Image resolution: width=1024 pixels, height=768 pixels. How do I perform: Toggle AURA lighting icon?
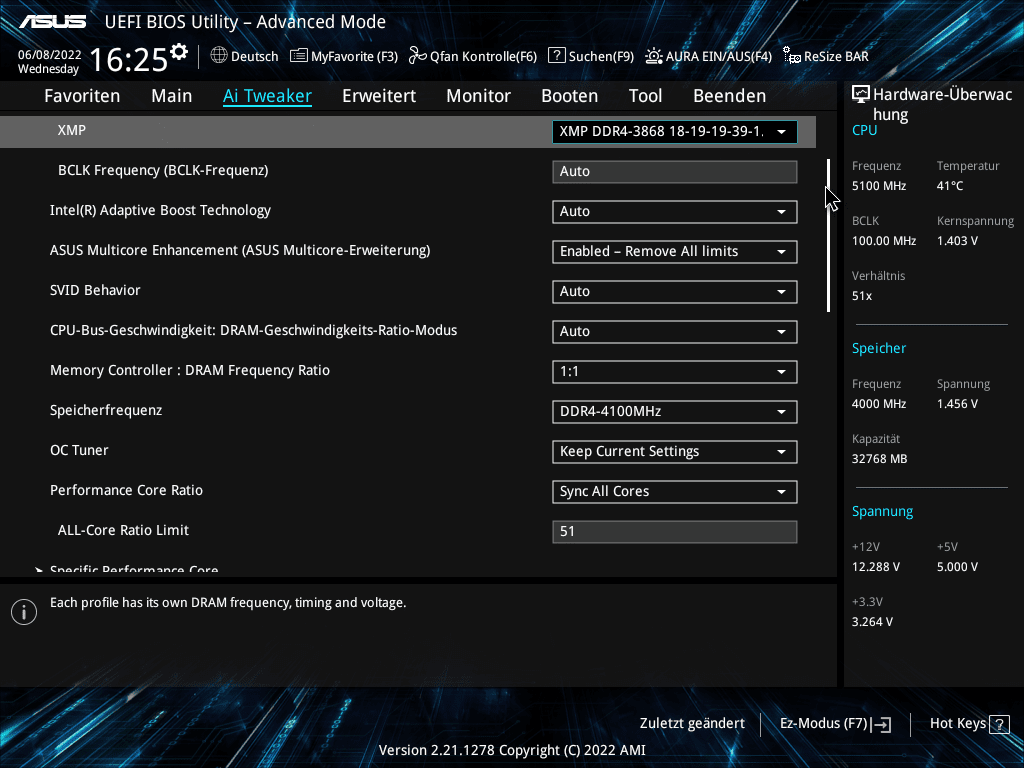tap(654, 56)
